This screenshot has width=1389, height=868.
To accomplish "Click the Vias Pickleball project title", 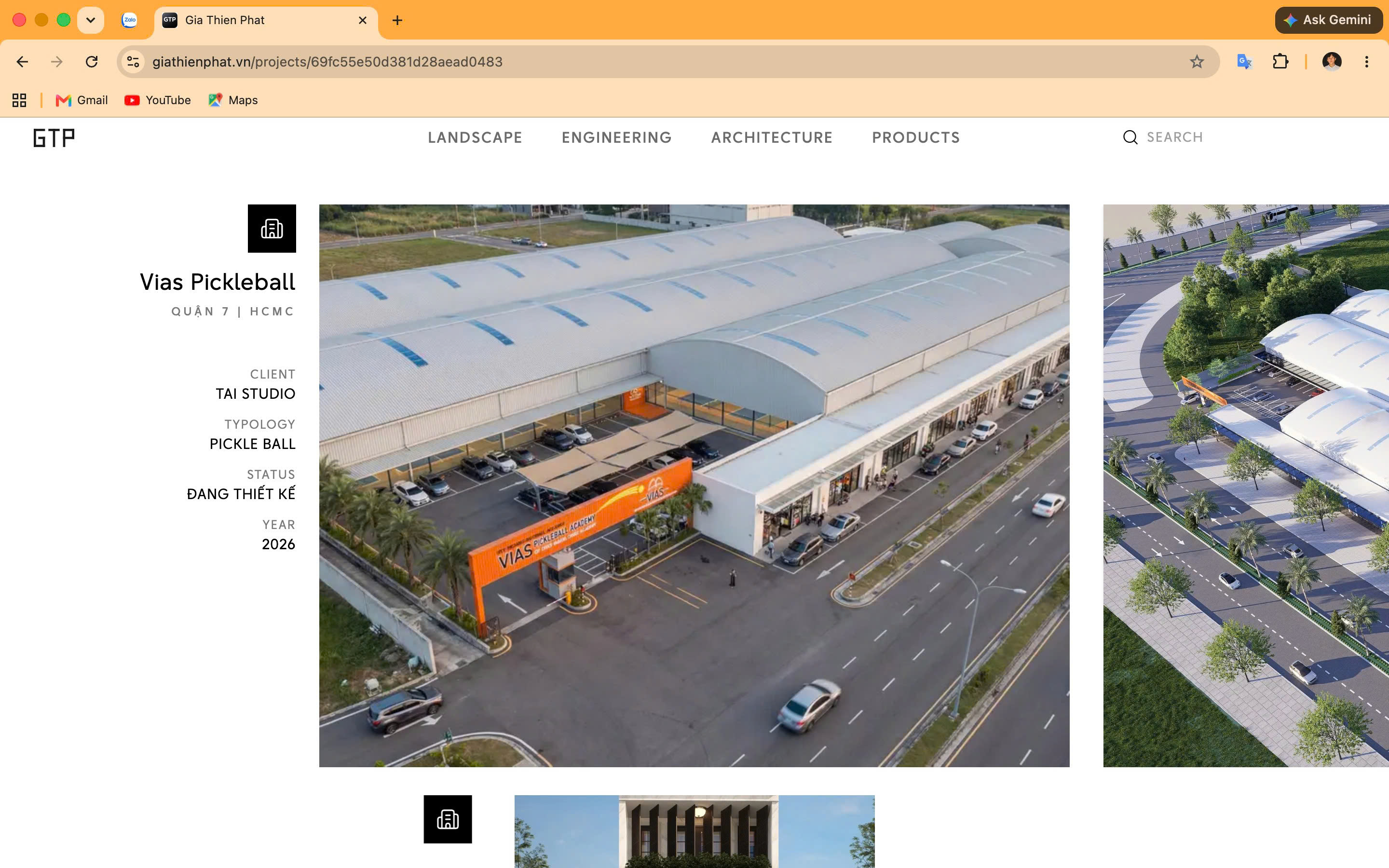I will (x=218, y=282).
